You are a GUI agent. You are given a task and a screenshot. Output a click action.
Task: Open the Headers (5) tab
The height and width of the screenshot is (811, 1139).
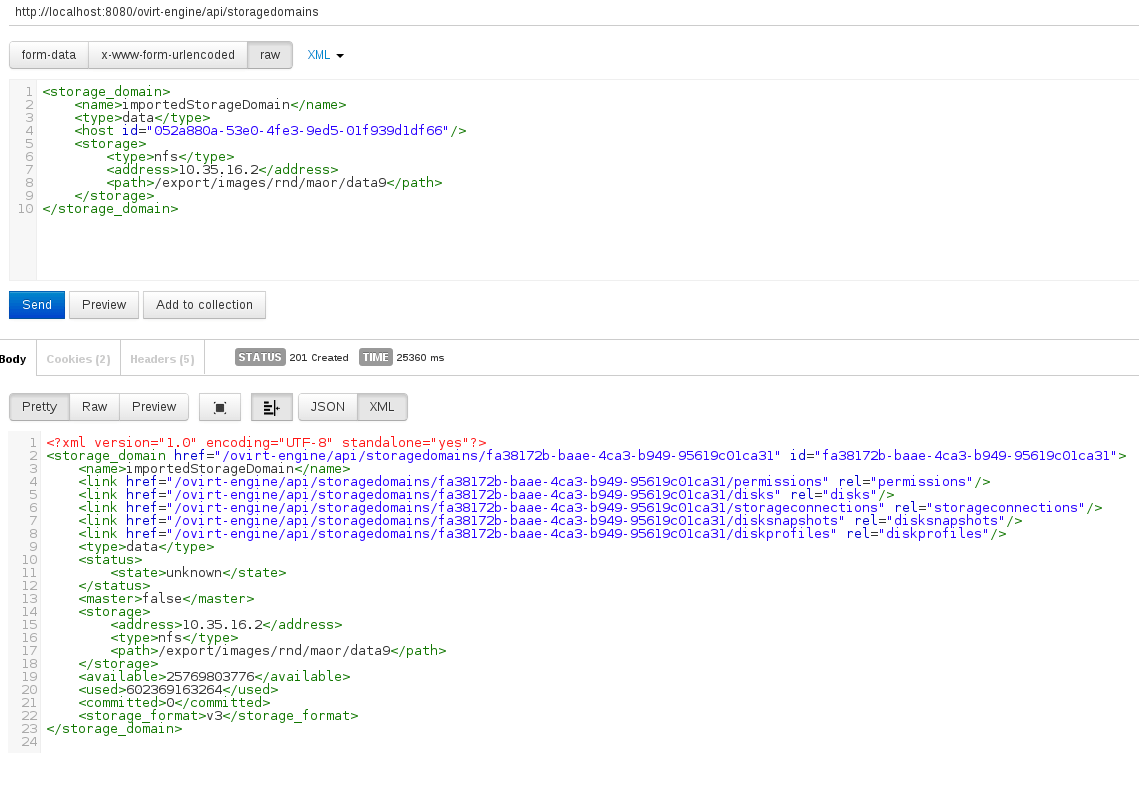click(162, 358)
